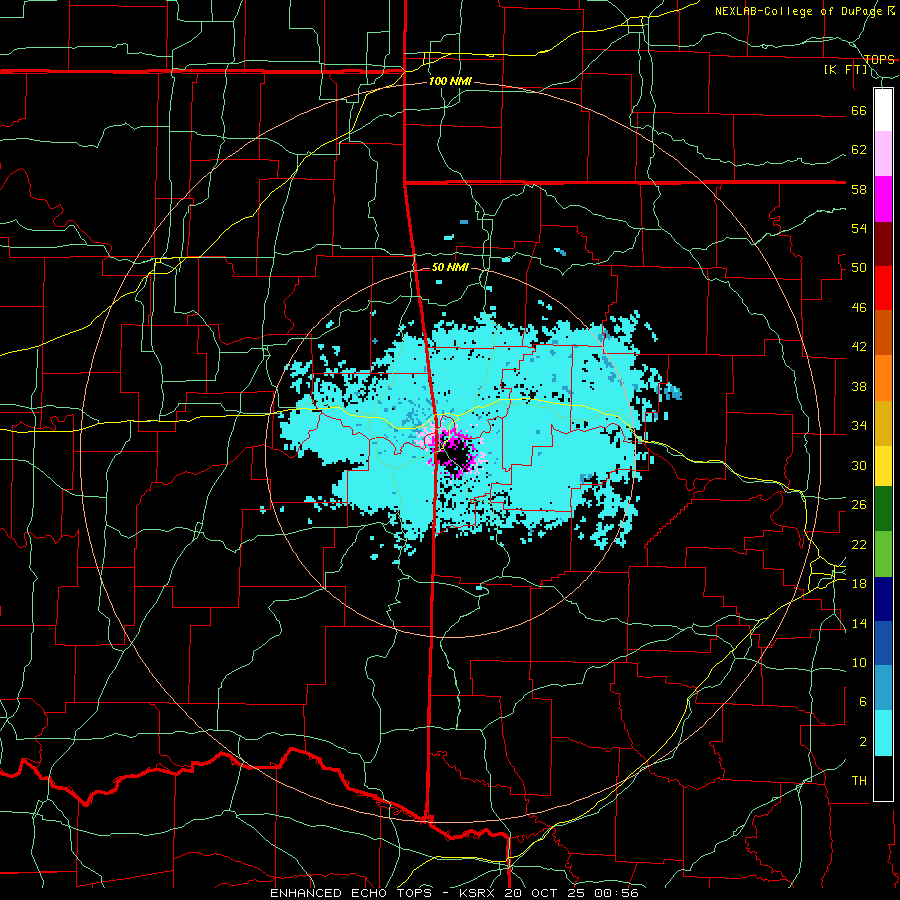Click the "50 NMI" range ring label
This screenshot has height=900, width=900.
450,267
